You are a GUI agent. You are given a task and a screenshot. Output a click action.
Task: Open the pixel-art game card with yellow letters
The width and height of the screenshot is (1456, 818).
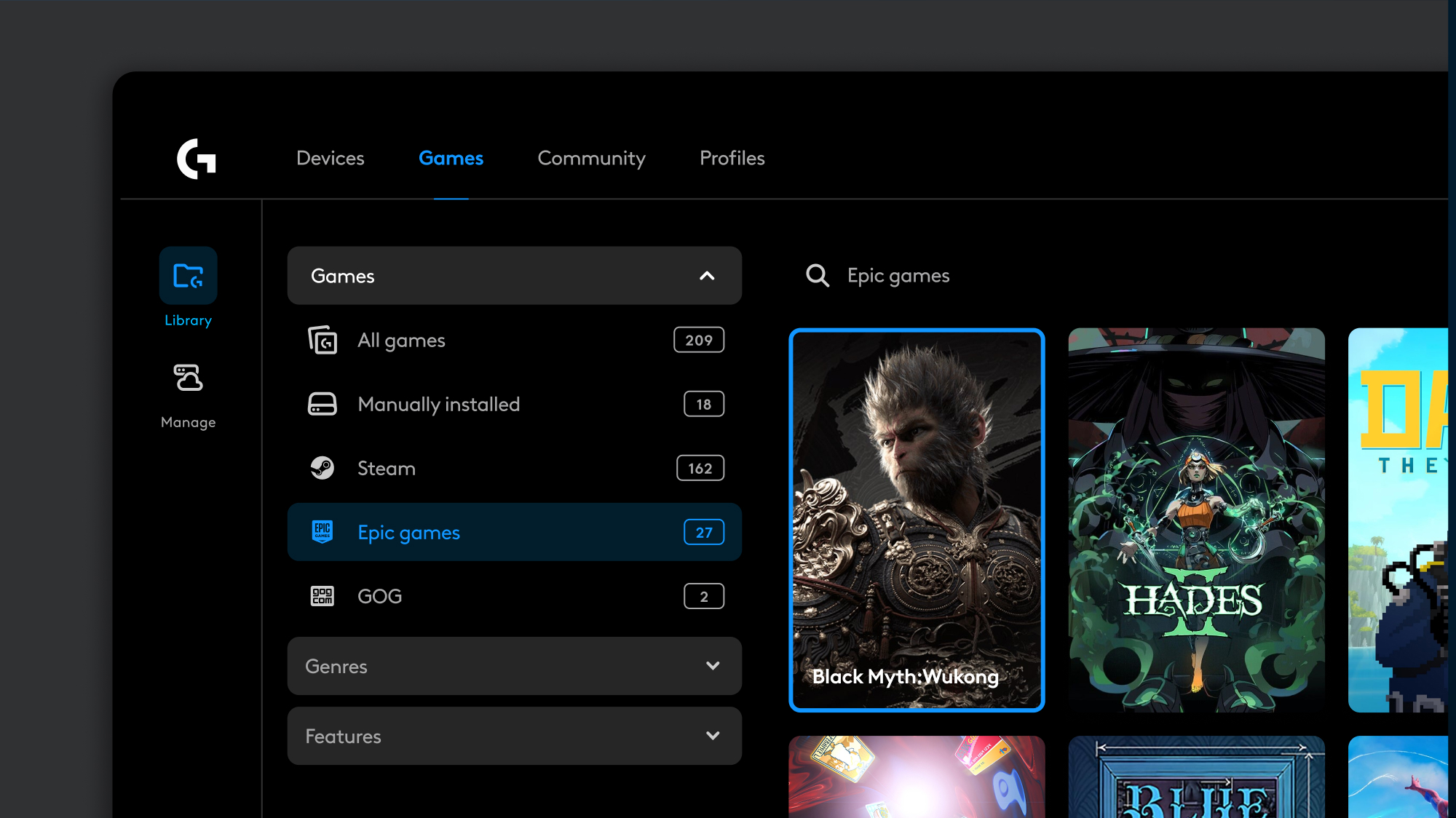pyautogui.click(x=1398, y=520)
